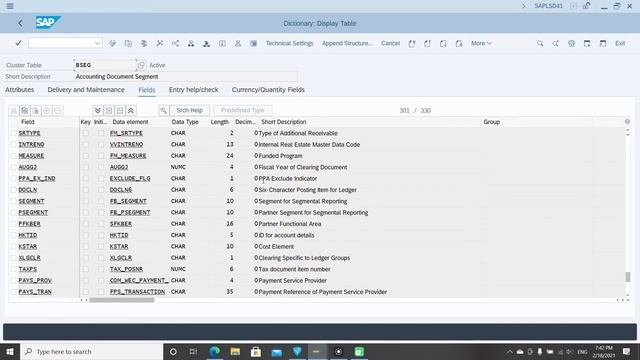Expand all with the double-down chevron
This screenshot has width=640, height=360.
point(97,110)
